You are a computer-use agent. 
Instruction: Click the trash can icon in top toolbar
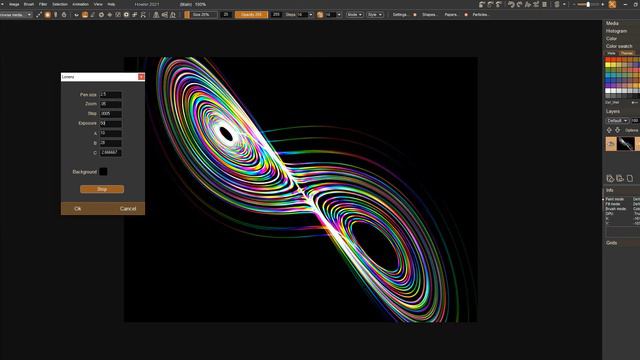(x=544, y=4)
